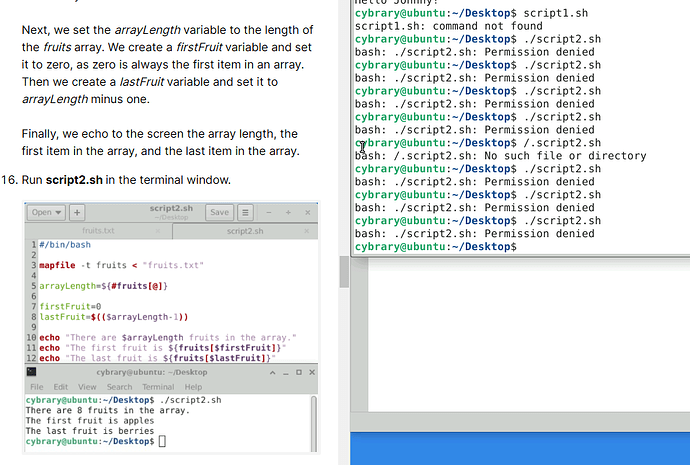Click the instruction page vertical scrollbar thumb

343,270
